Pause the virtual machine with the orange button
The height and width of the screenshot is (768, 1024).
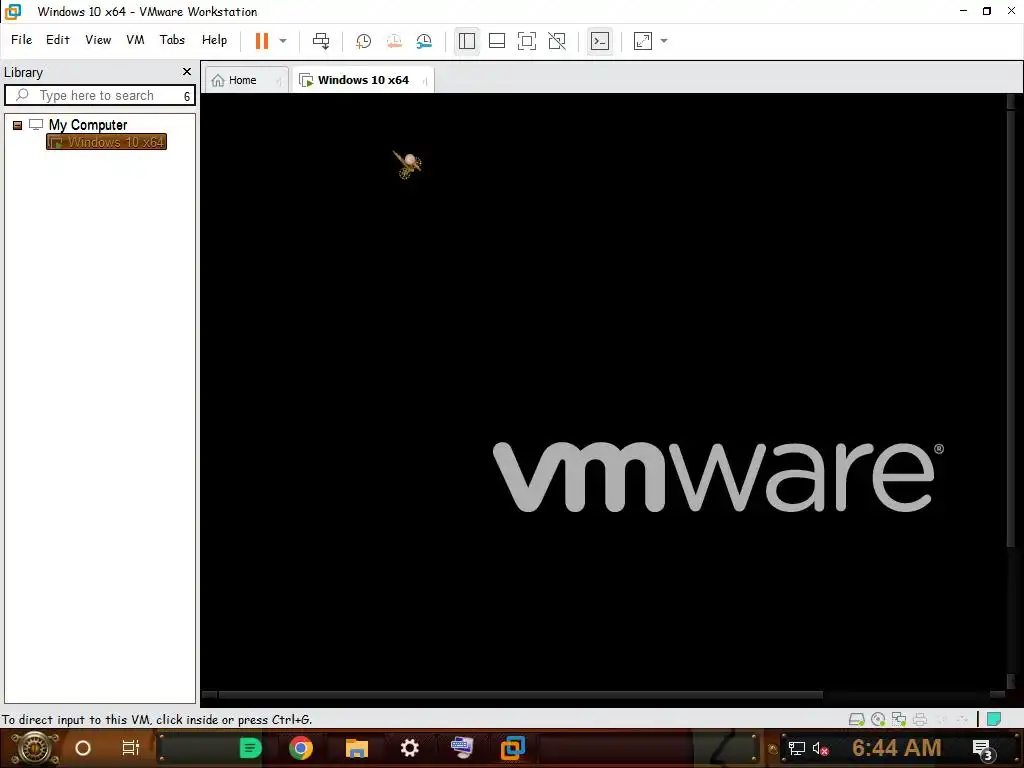click(262, 40)
